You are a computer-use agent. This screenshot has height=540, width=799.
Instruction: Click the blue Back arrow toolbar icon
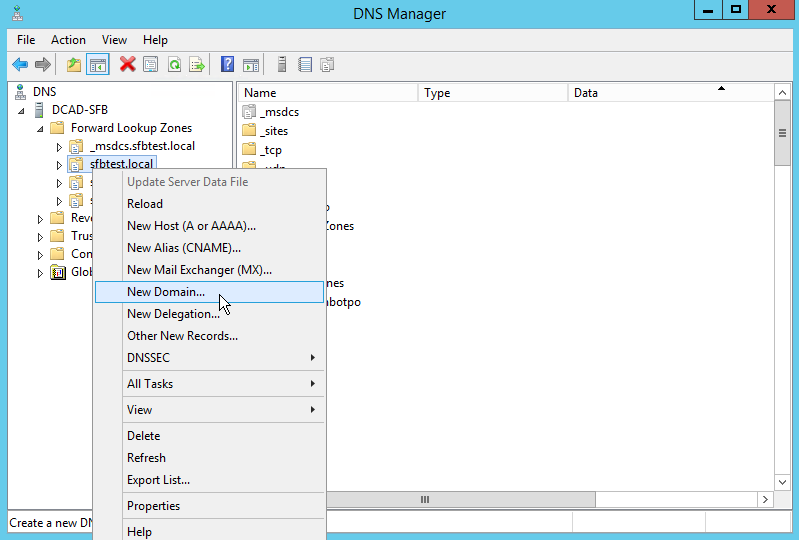click(20, 65)
